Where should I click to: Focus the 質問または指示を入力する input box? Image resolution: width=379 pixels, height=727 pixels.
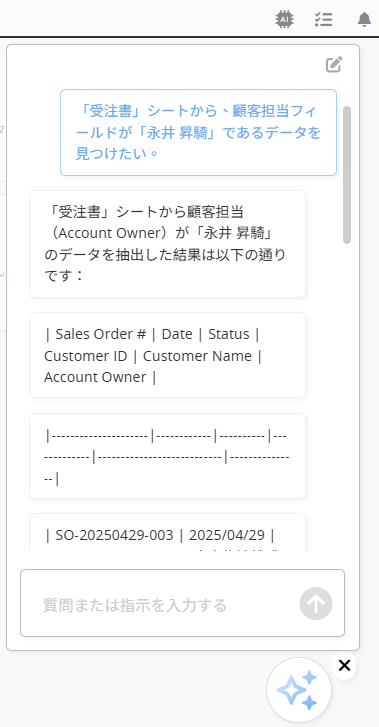coord(182,603)
